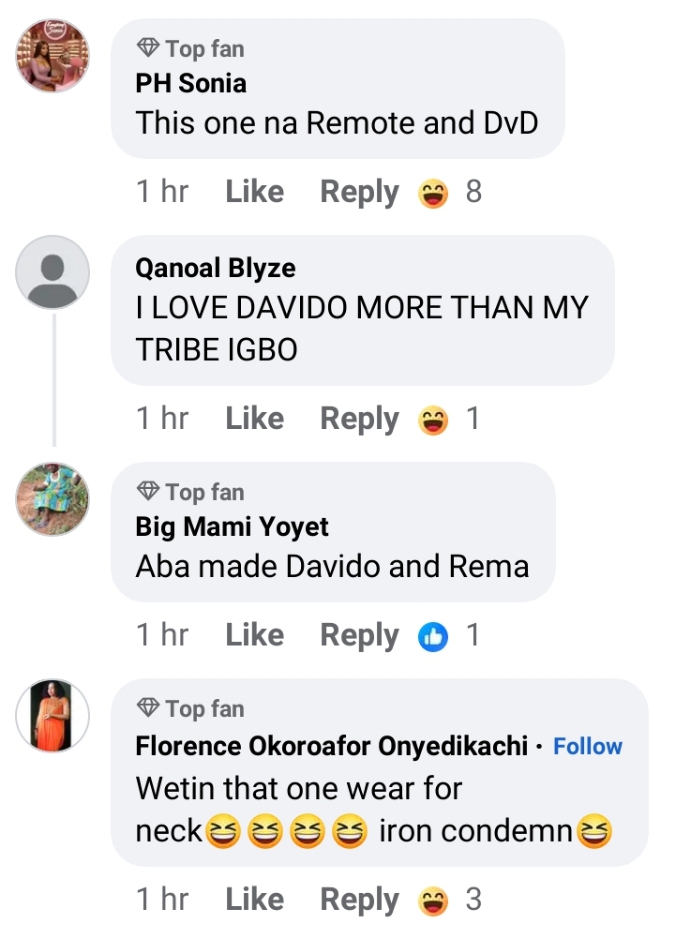Viewport: 675px width, 928px height.
Task: Open PH Sonia's profile picture
Action: coord(53,55)
